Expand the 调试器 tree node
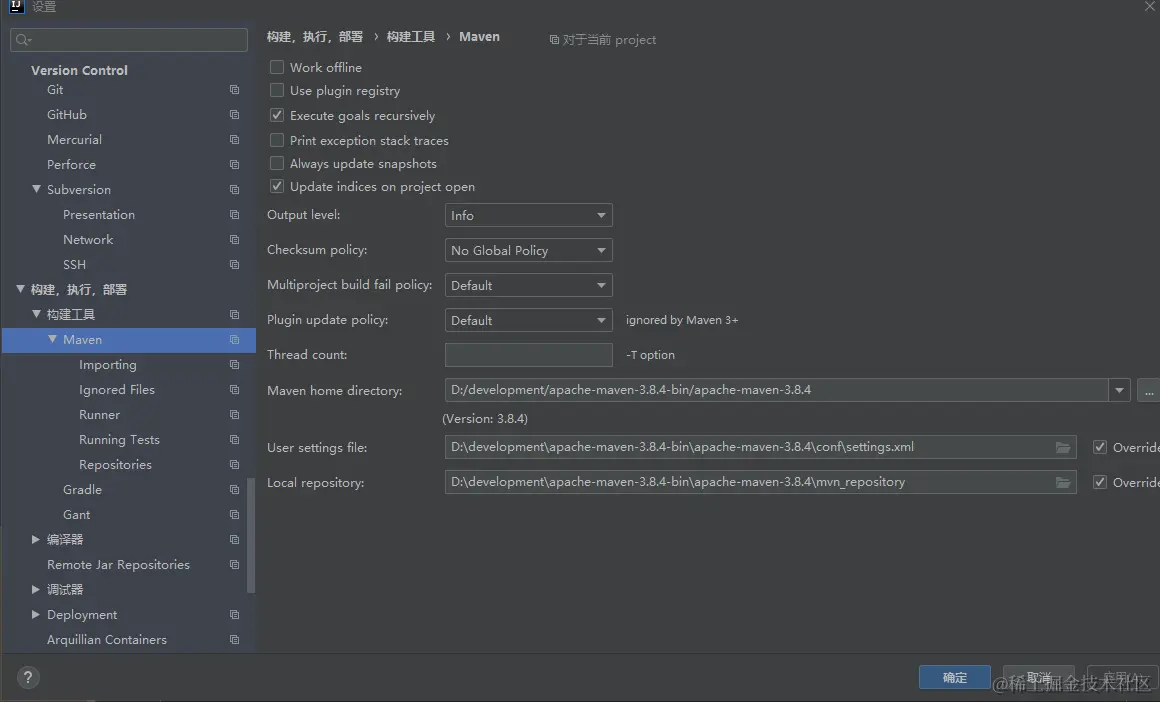1160x702 pixels. coord(36,590)
